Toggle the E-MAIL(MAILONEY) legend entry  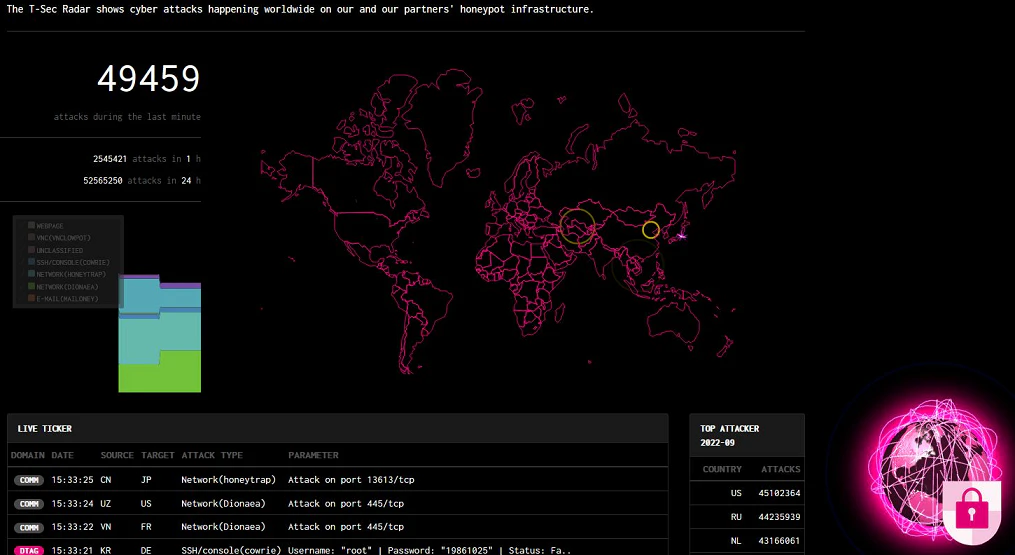click(x=63, y=299)
